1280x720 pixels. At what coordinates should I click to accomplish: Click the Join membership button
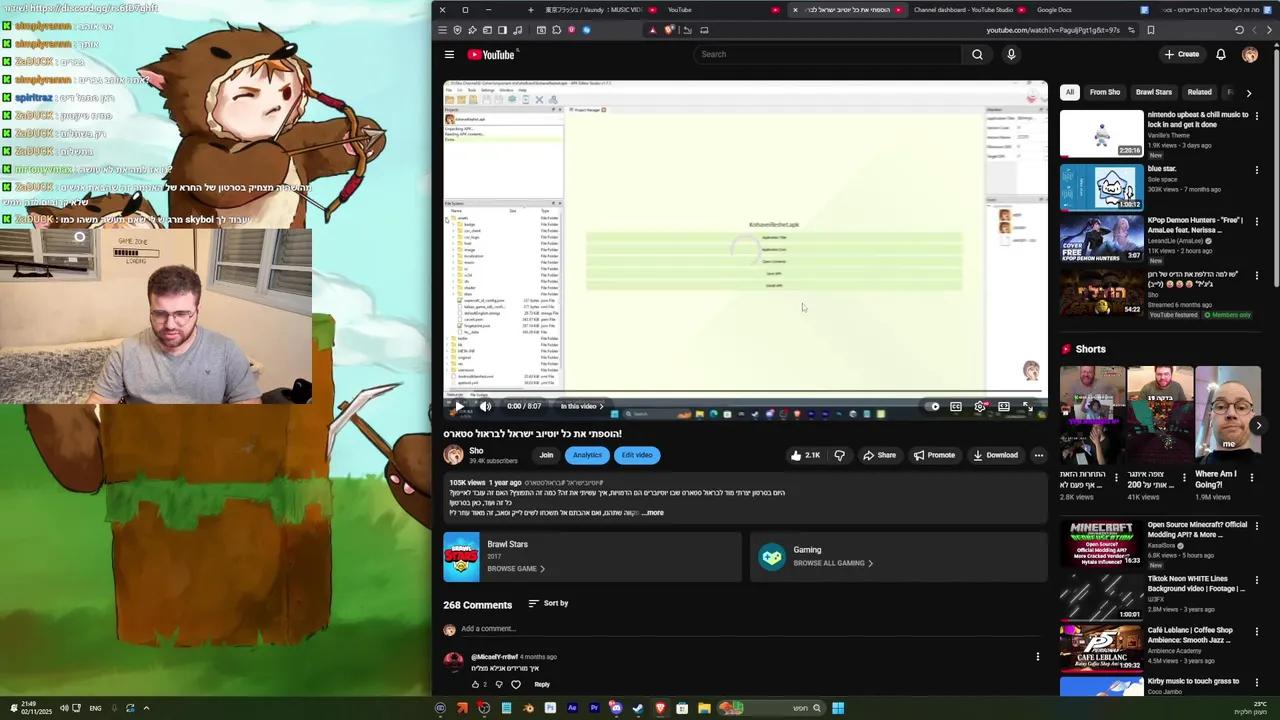coord(546,455)
